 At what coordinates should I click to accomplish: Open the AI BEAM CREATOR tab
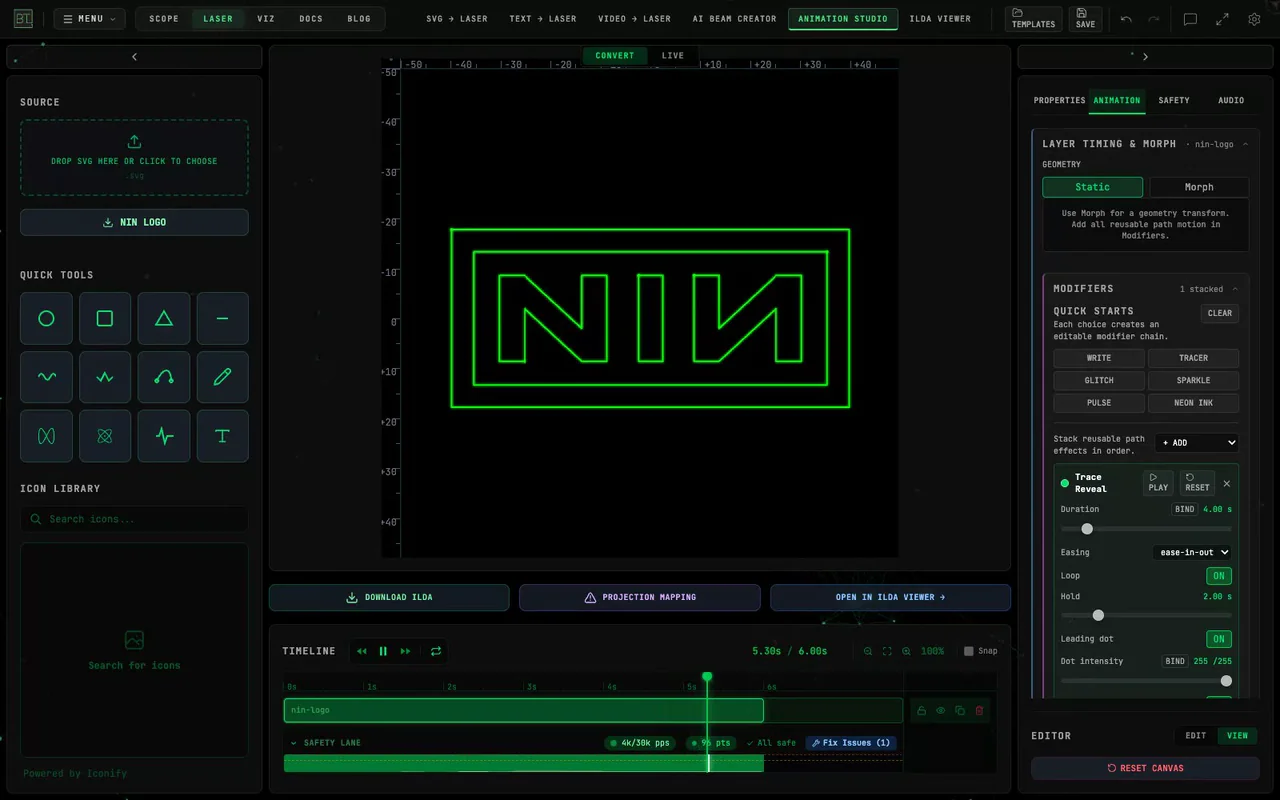click(x=734, y=19)
